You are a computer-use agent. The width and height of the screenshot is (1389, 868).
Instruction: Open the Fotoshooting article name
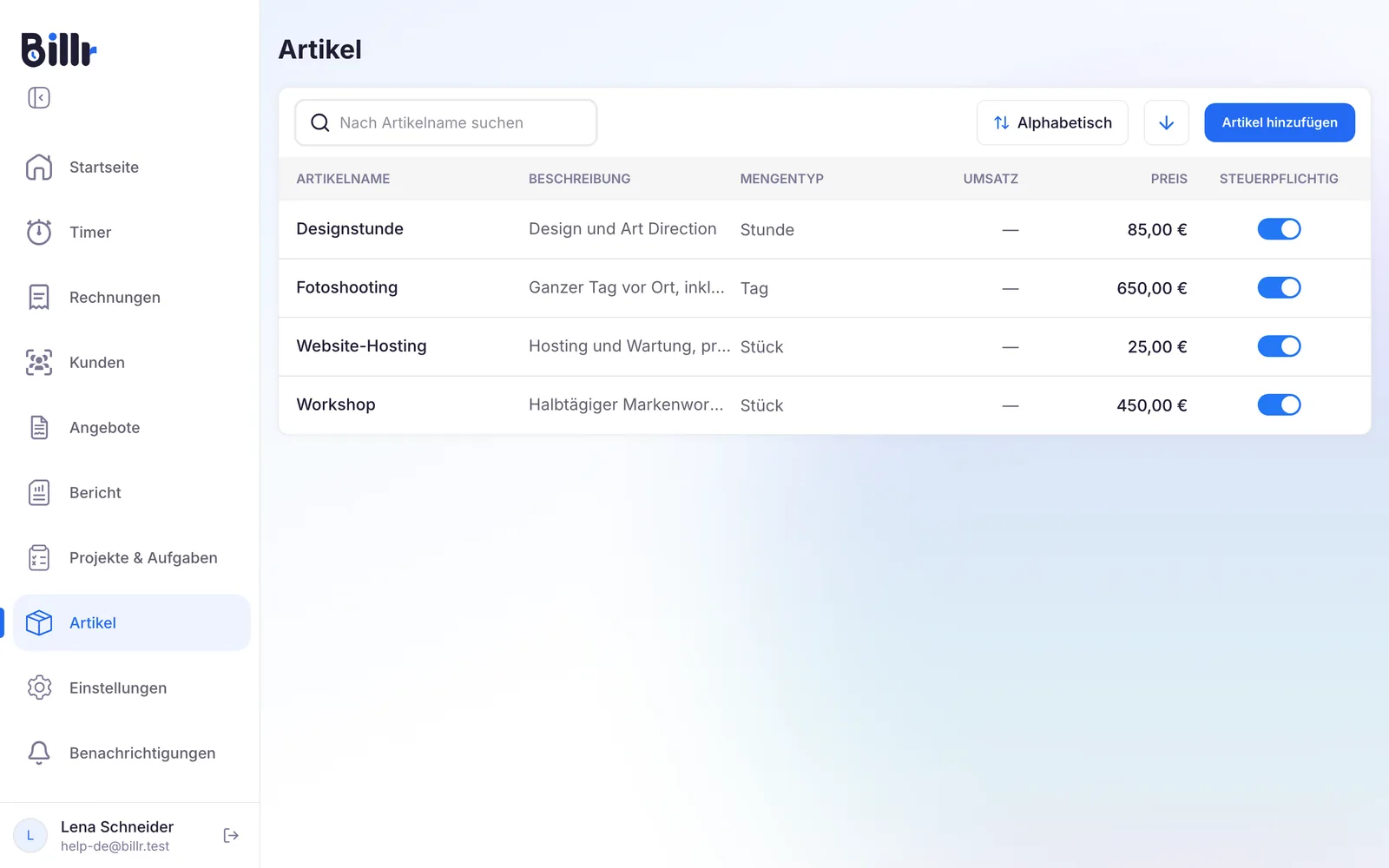coord(346,287)
